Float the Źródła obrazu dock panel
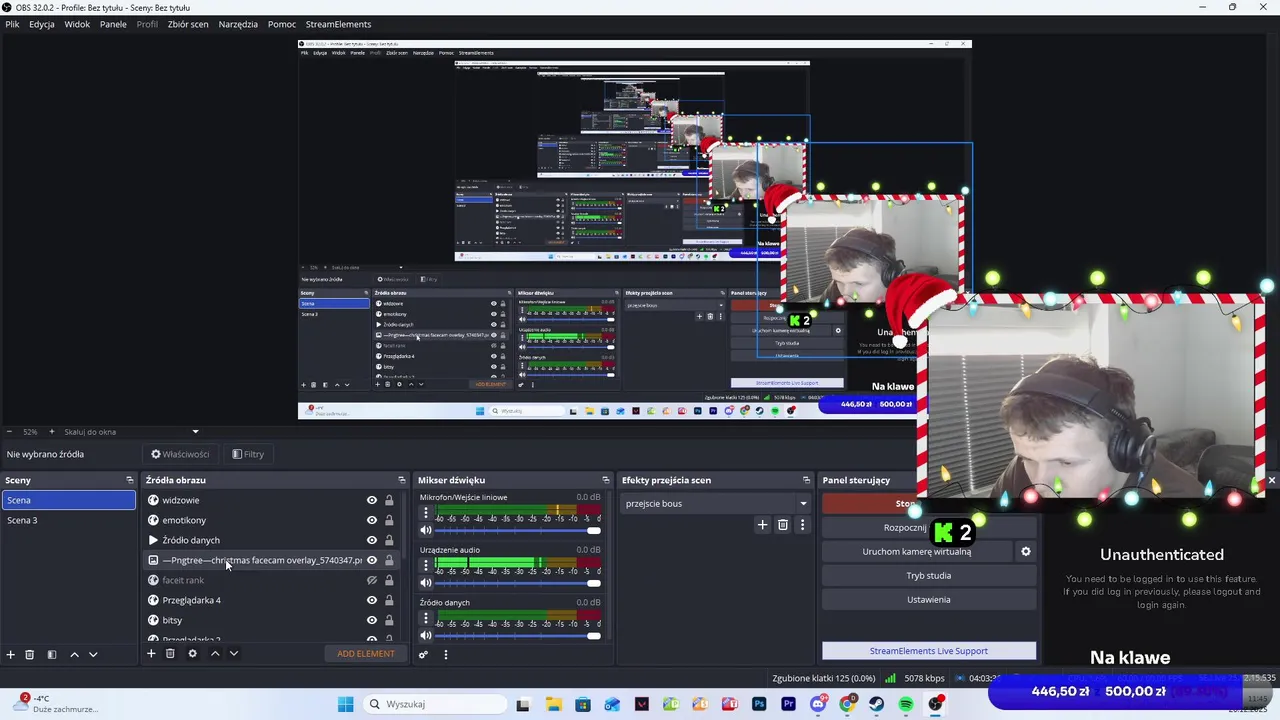Viewport: 1280px width, 720px height. (401, 480)
